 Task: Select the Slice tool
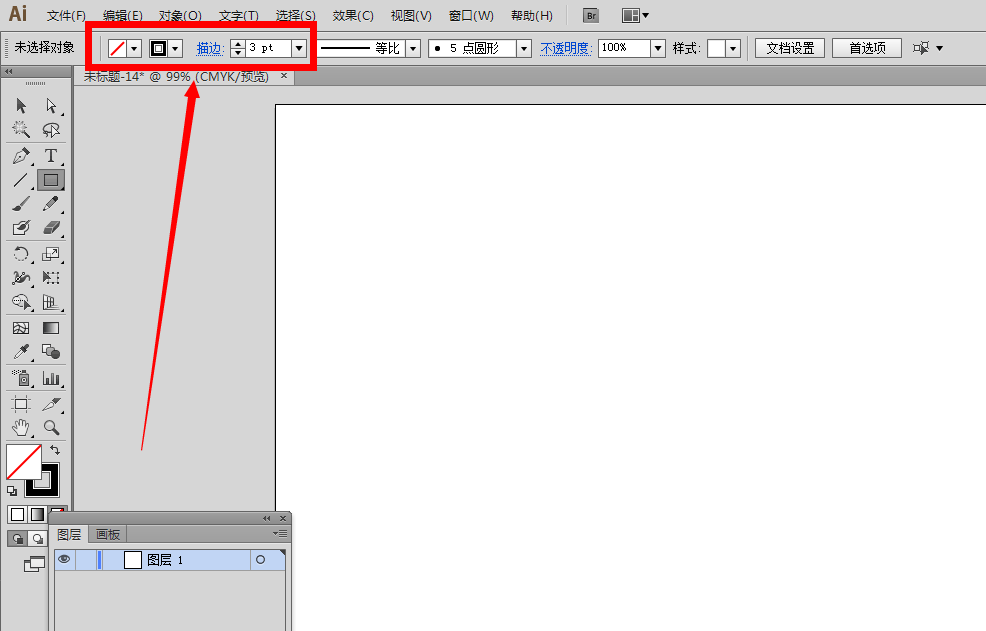tap(51, 404)
